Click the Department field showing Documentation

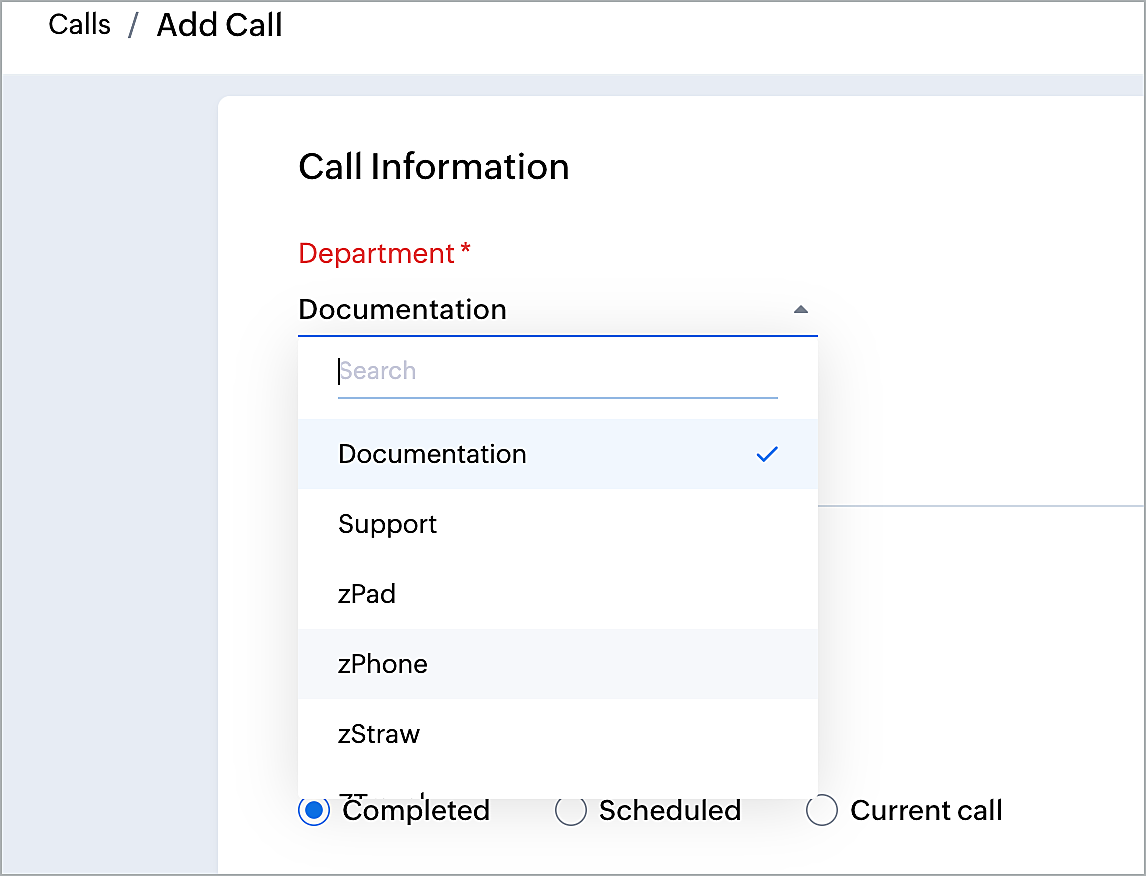tap(540, 310)
